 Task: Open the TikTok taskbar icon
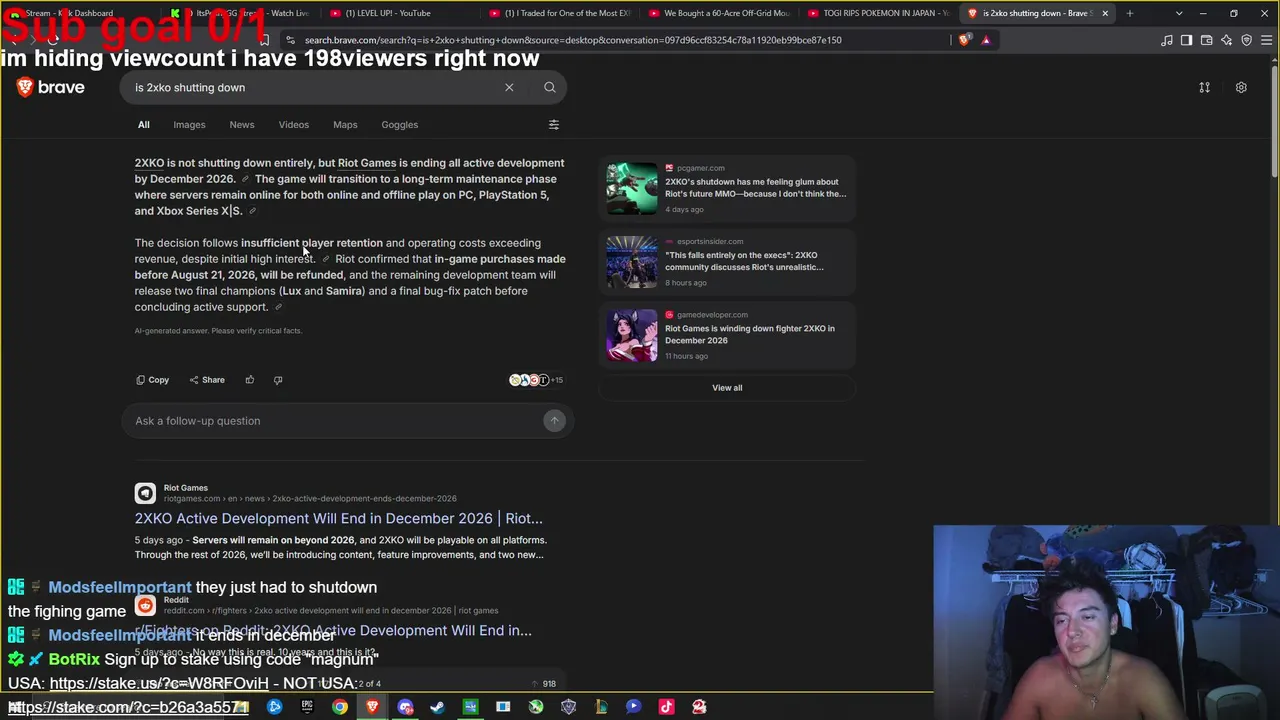pyautogui.click(x=666, y=707)
